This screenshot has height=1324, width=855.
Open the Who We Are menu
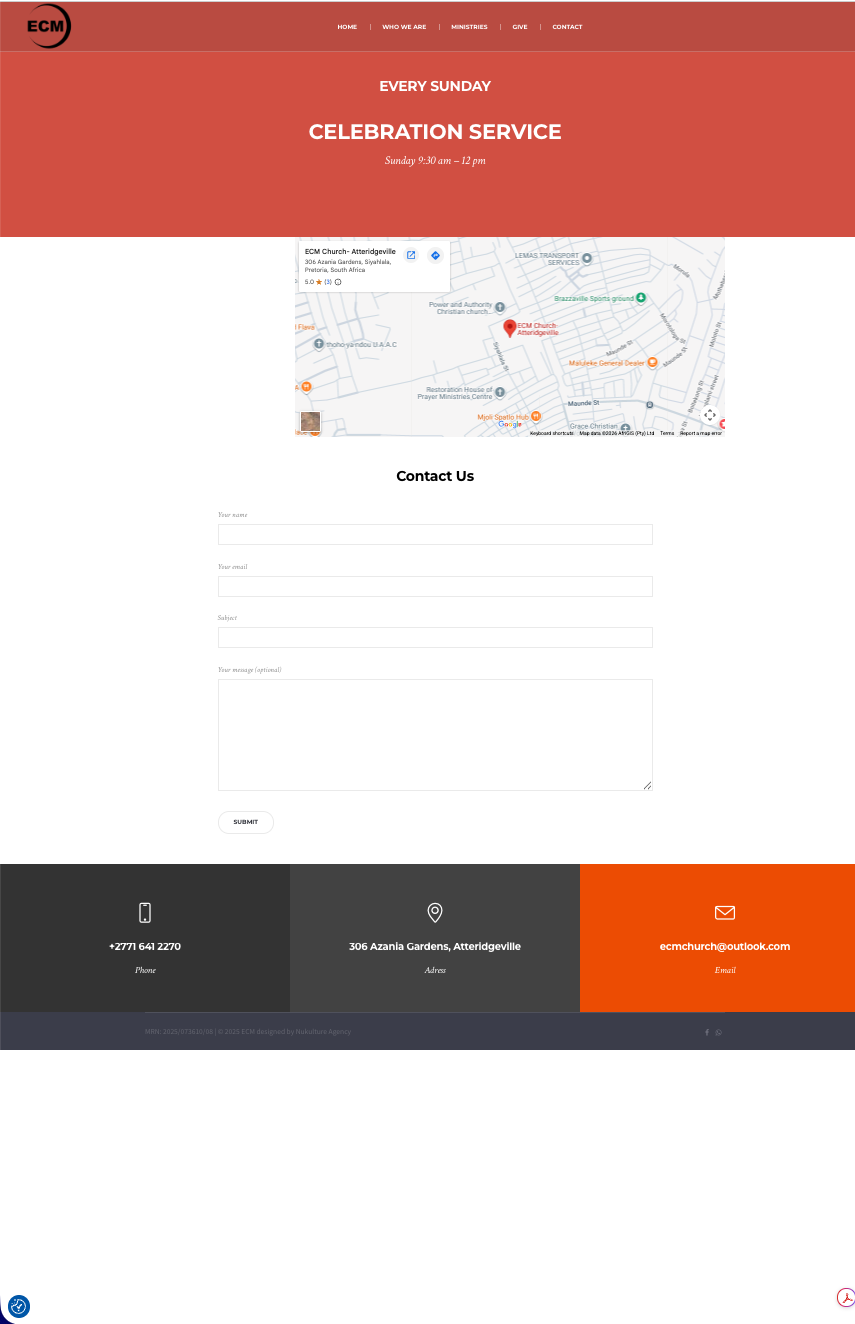[x=404, y=27]
